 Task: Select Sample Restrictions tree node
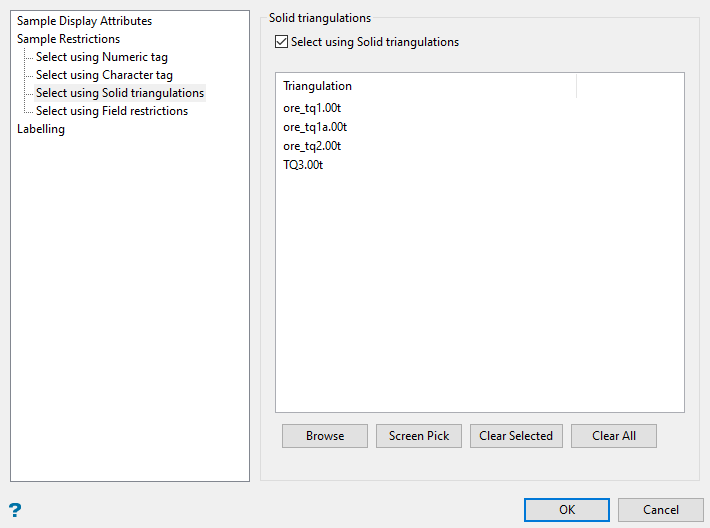pos(68,39)
